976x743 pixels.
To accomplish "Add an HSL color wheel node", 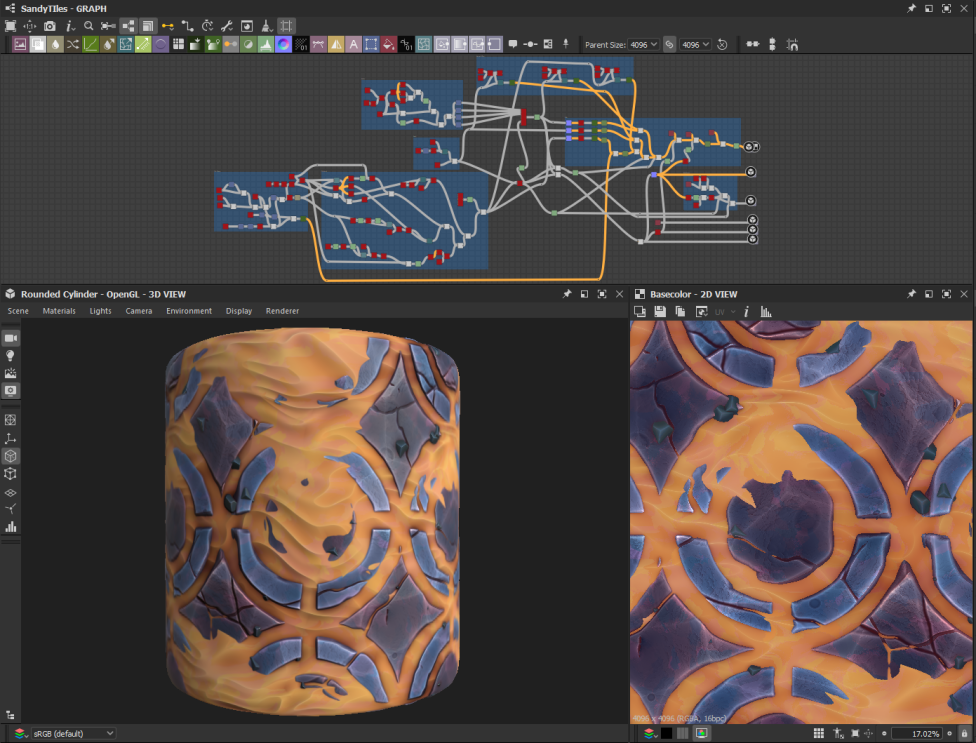I will [283, 44].
